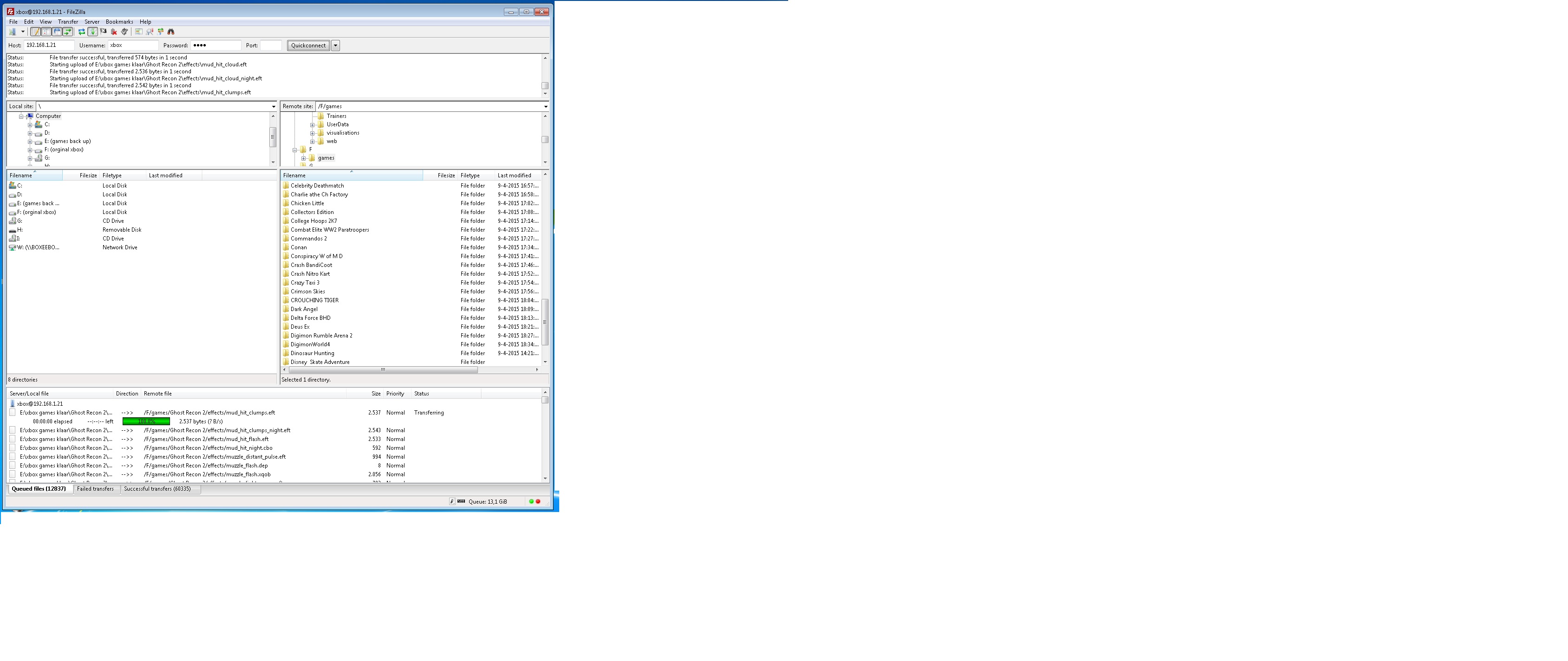Image resolution: width=1568 pixels, height=661 pixels.
Task: Sort local list by Filename column
Action: 35,176
